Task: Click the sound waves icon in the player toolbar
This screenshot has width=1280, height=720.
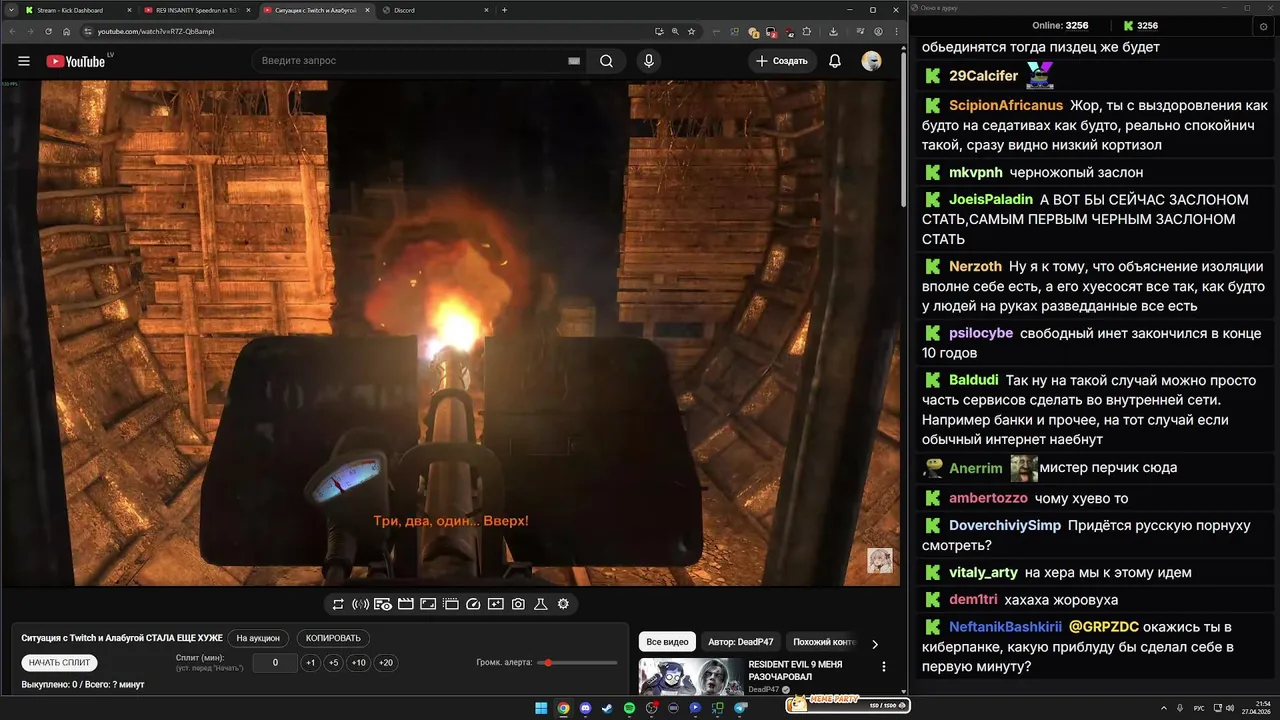Action: click(360, 604)
